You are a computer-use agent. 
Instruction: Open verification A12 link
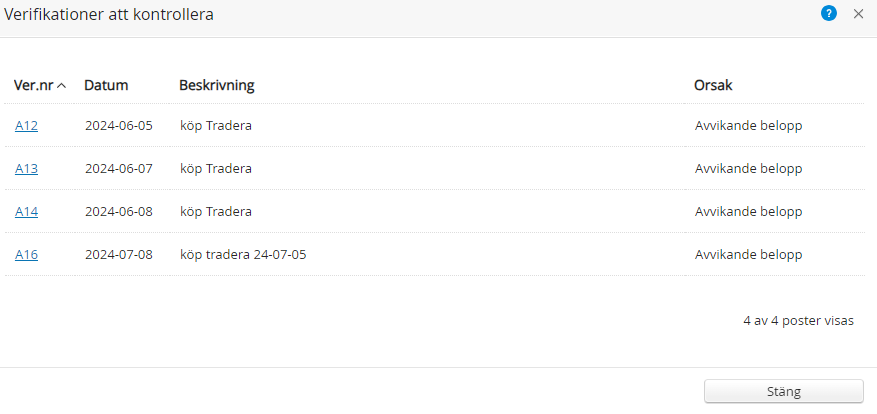26,126
